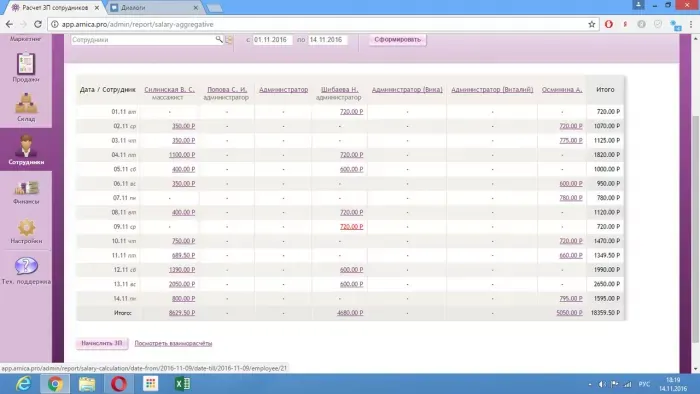Open Internet Explorer from taskbar
The height and width of the screenshot is (394, 700).
pos(23,384)
